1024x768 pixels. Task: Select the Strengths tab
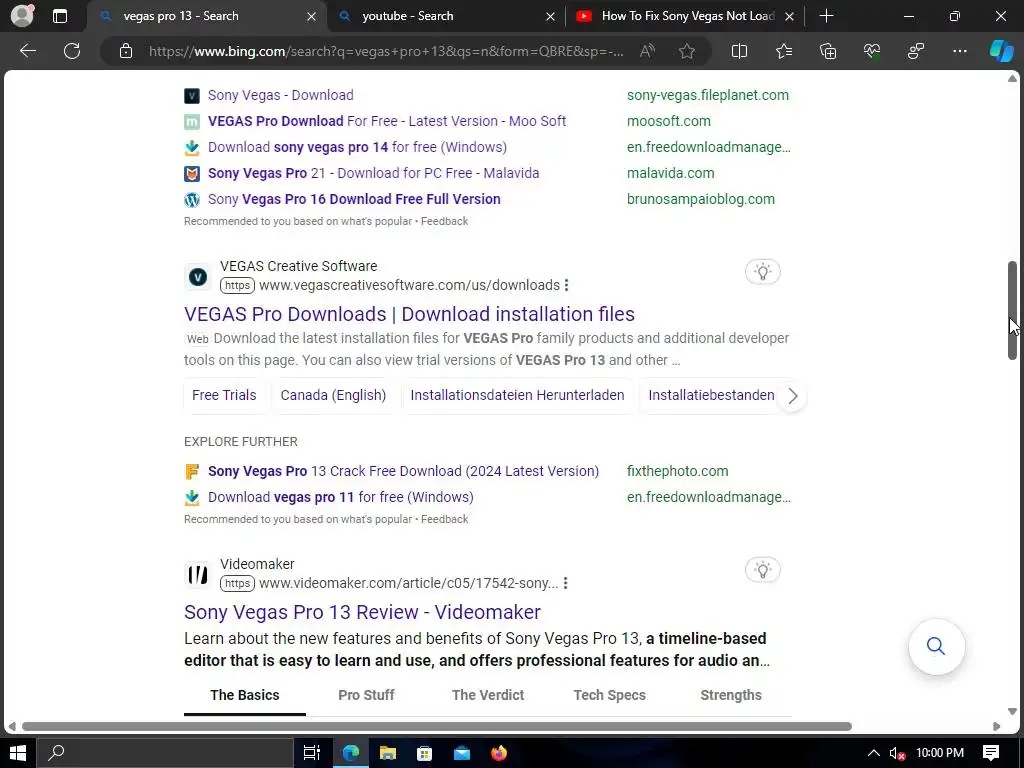coord(731,696)
